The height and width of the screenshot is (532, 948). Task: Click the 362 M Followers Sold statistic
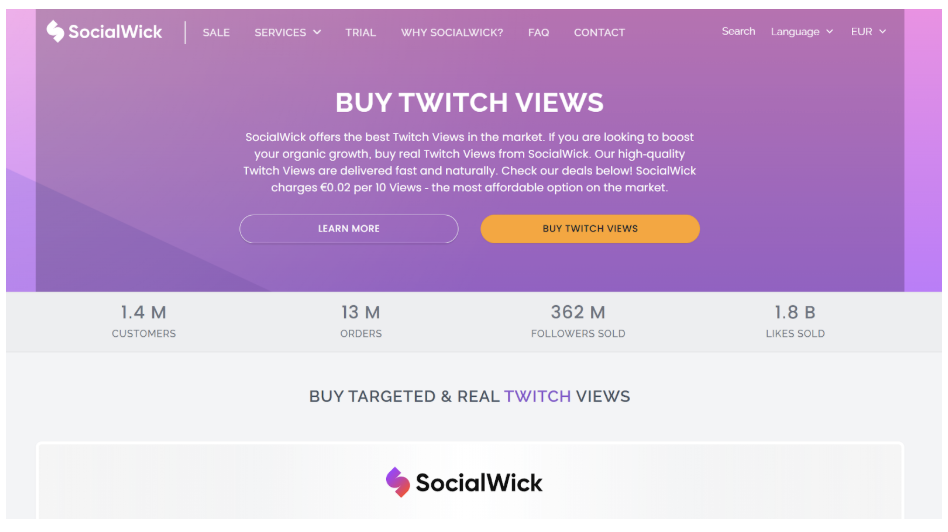click(578, 321)
